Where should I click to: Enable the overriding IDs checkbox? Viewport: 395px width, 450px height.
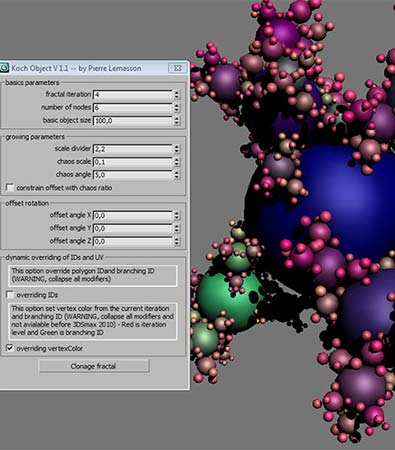[10, 295]
